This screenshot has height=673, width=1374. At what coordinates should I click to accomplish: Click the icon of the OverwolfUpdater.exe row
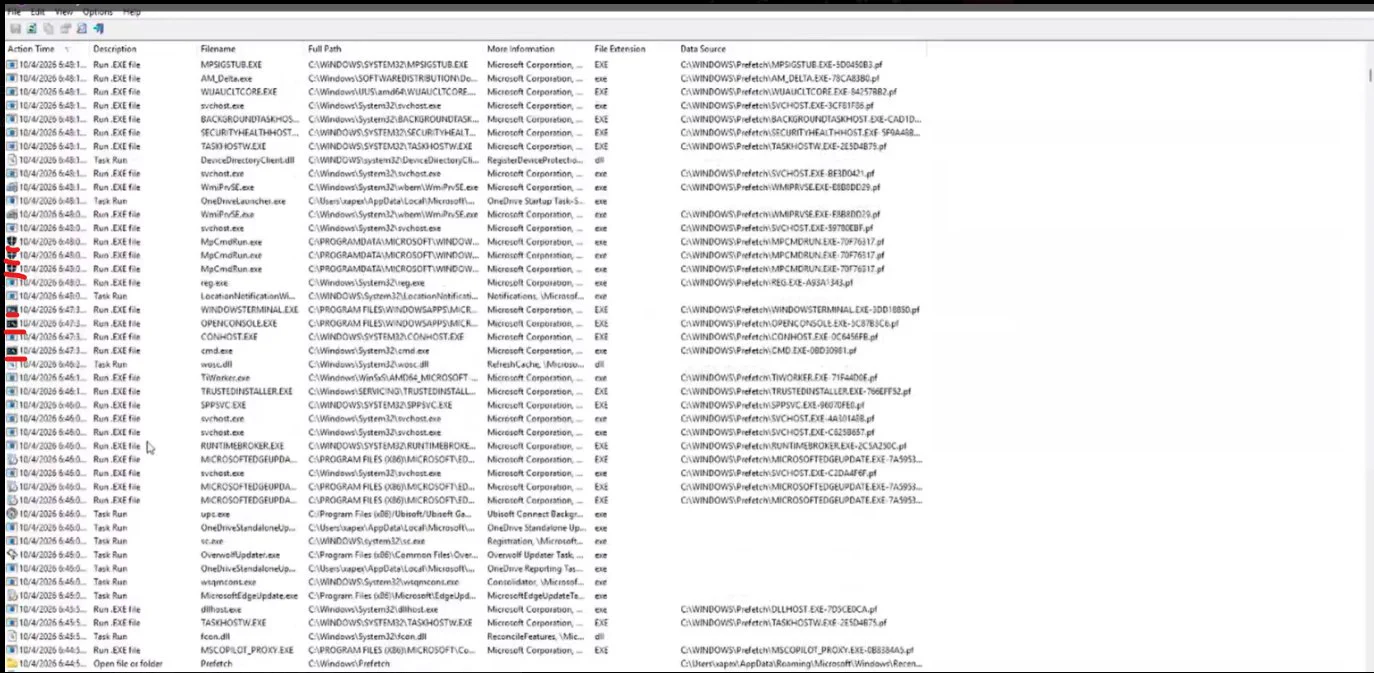(11, 554)
